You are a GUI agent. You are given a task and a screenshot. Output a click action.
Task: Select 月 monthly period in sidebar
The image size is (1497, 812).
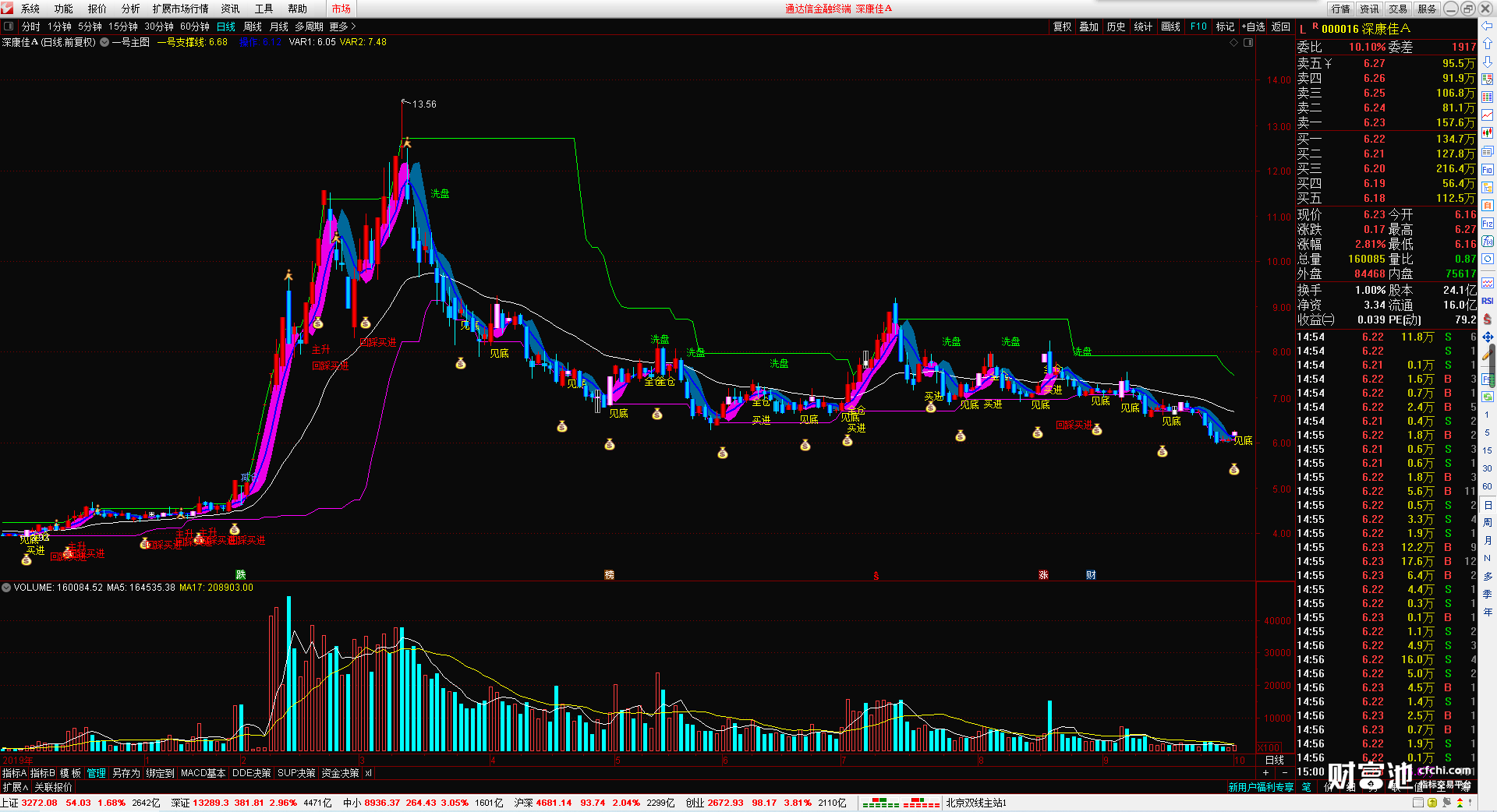click(x=1488, y=540)
